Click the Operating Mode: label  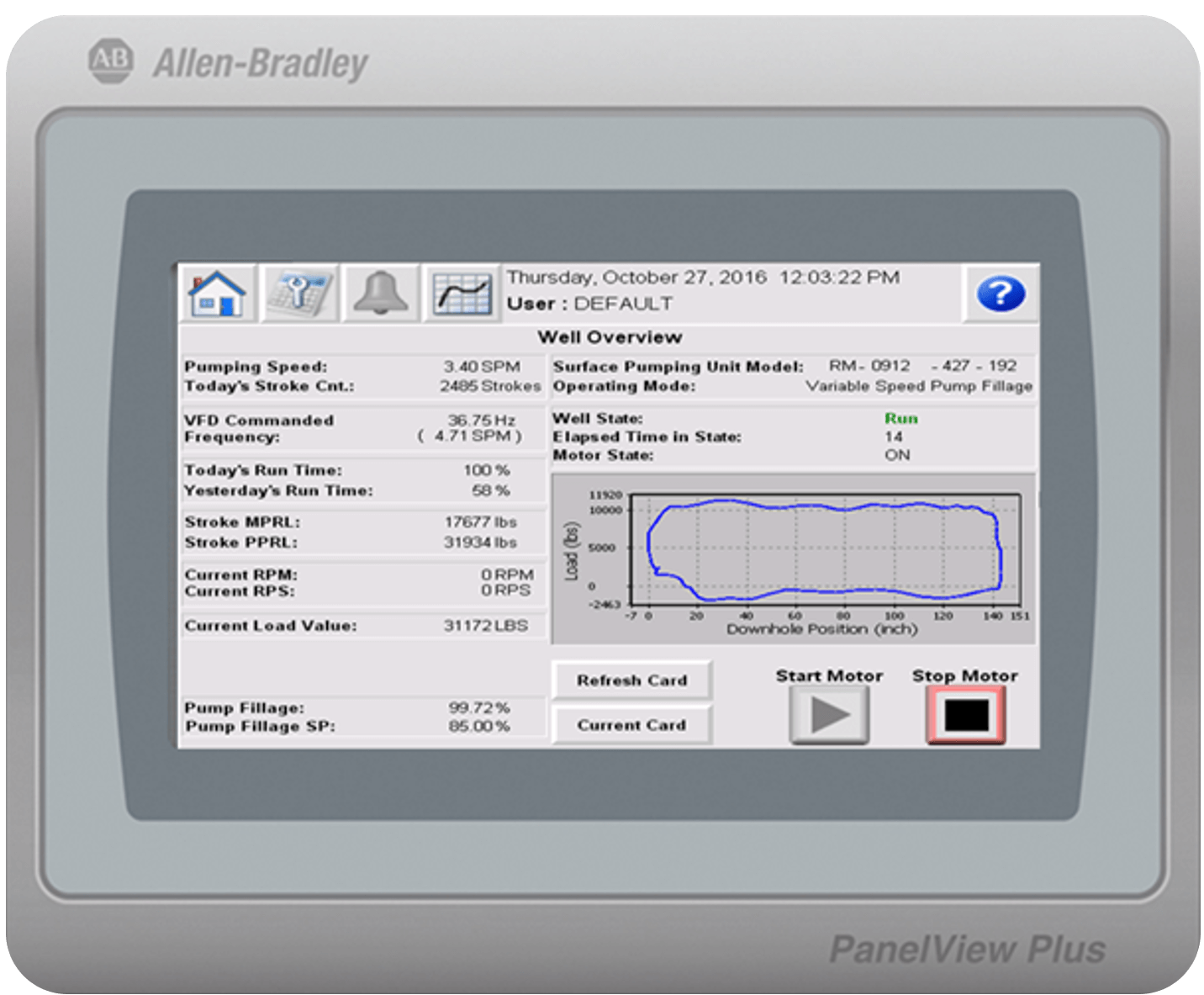[624, 385]
